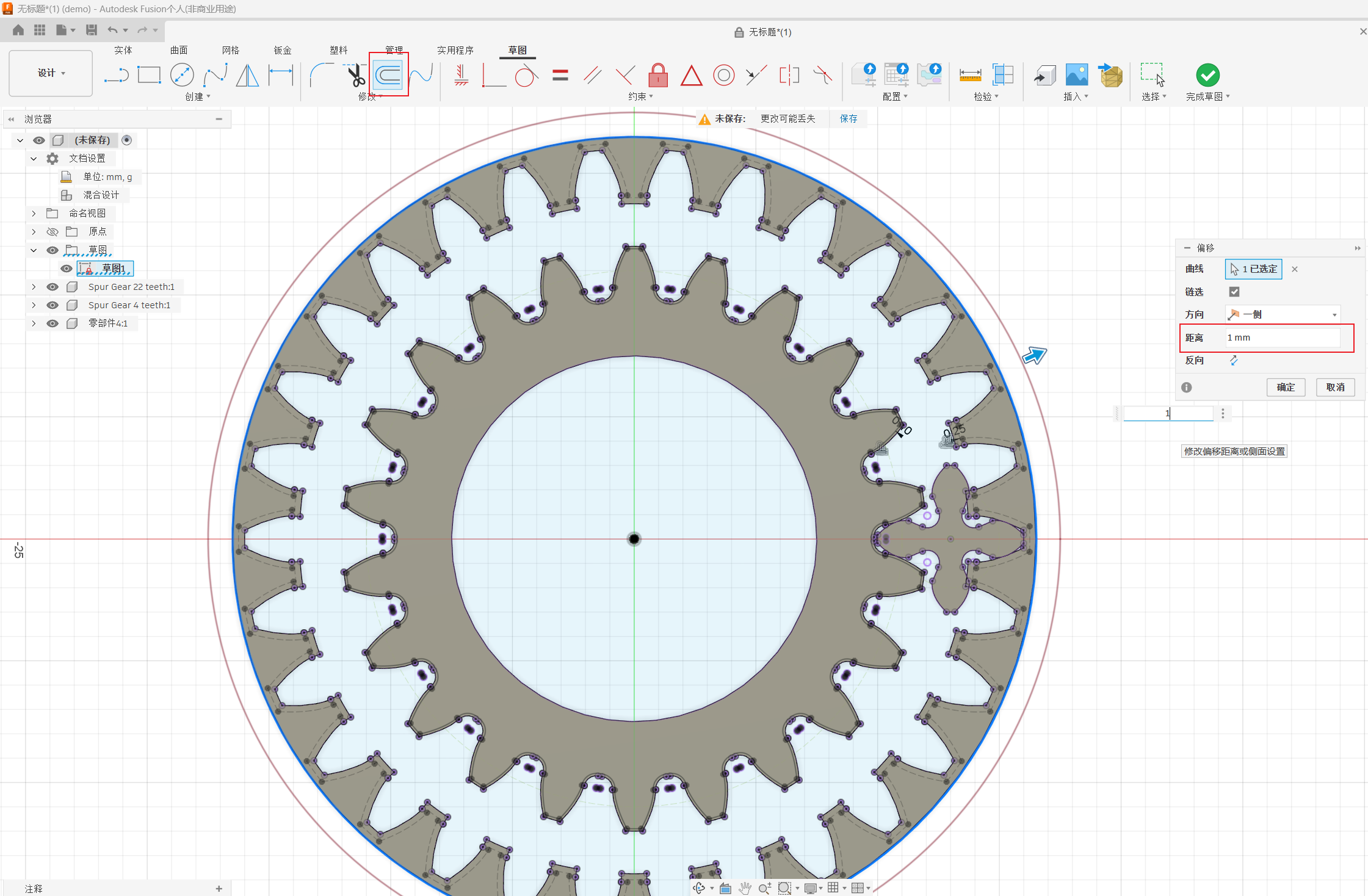Open the 方向 direction dropdown
1368x896 pixels.
coord(1283,314)
